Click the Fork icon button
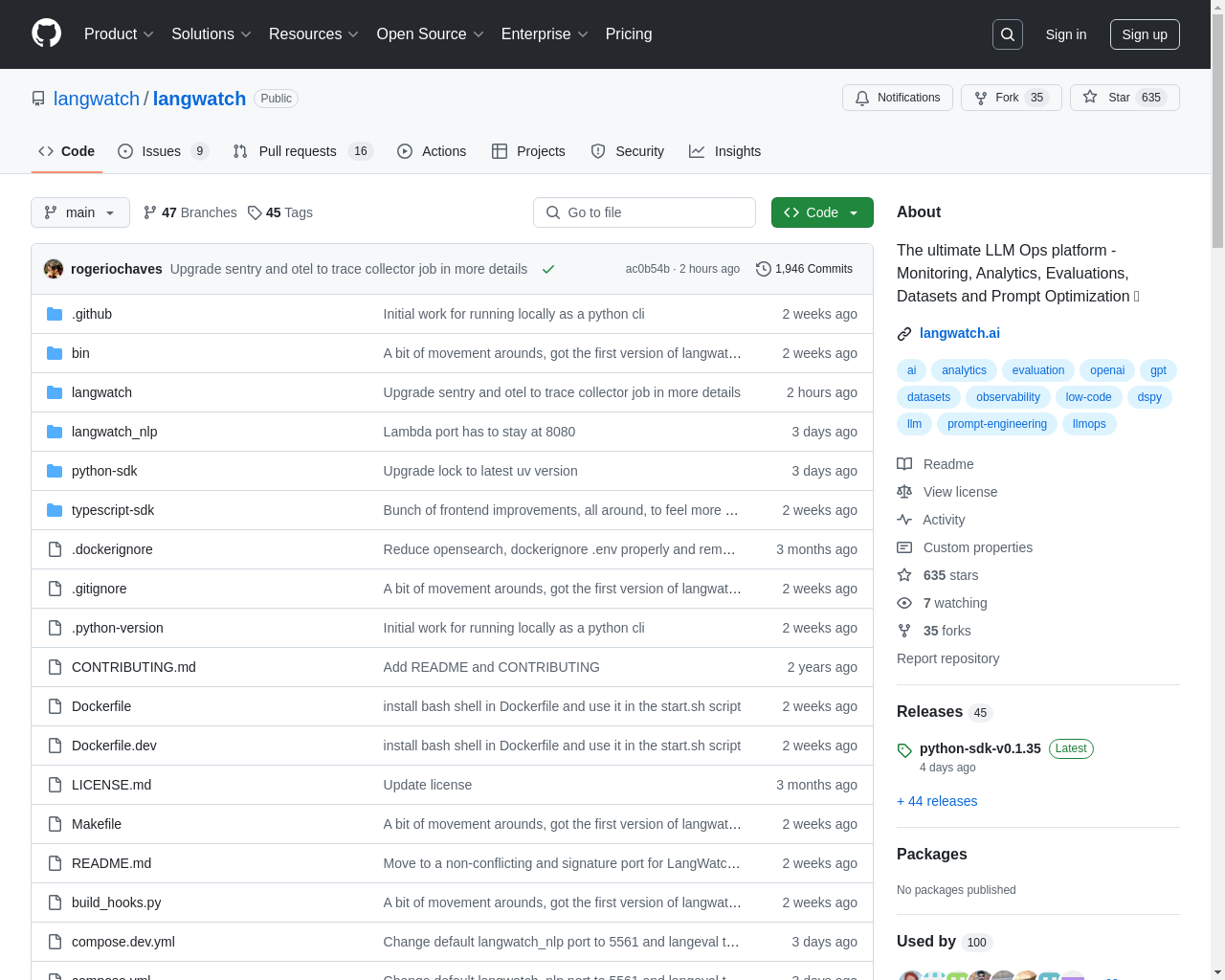The width and height of the screenshot is (1225, 980). 981,98
